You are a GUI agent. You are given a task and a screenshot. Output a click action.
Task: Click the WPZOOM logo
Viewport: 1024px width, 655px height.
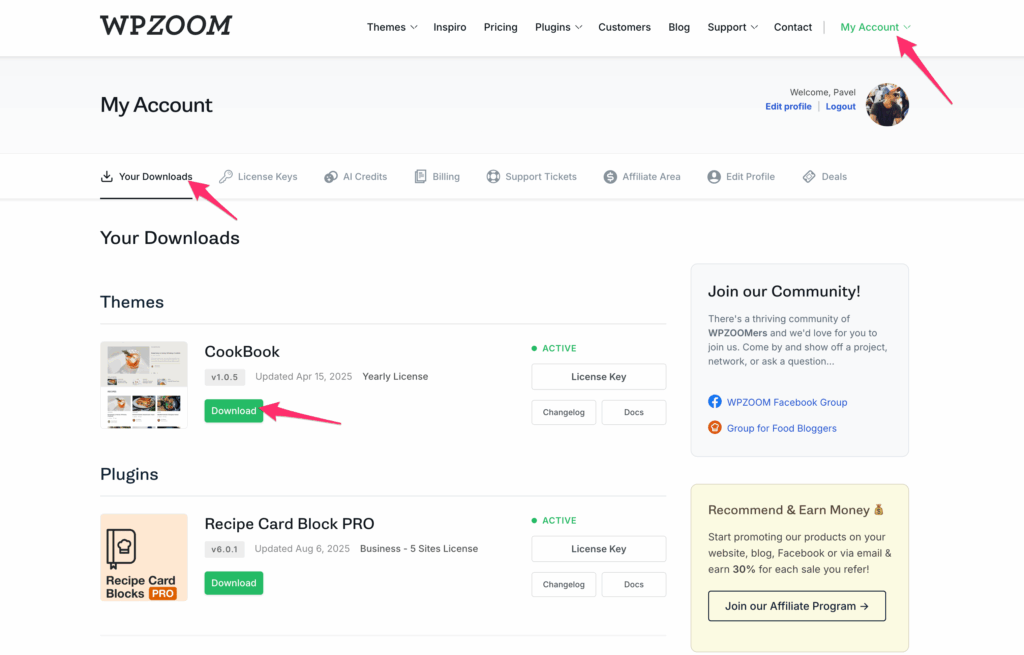pyautogui.click(x=166, y=26)
